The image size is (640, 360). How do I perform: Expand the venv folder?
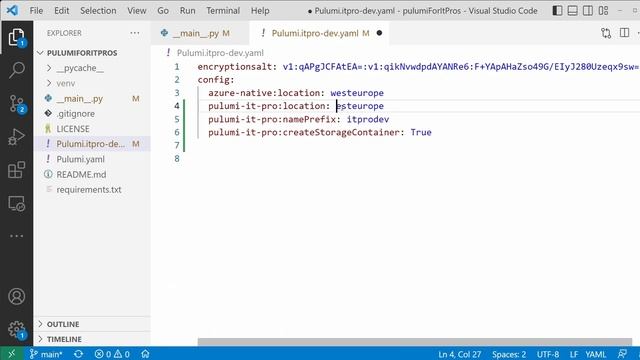click(x=92, y=83)
